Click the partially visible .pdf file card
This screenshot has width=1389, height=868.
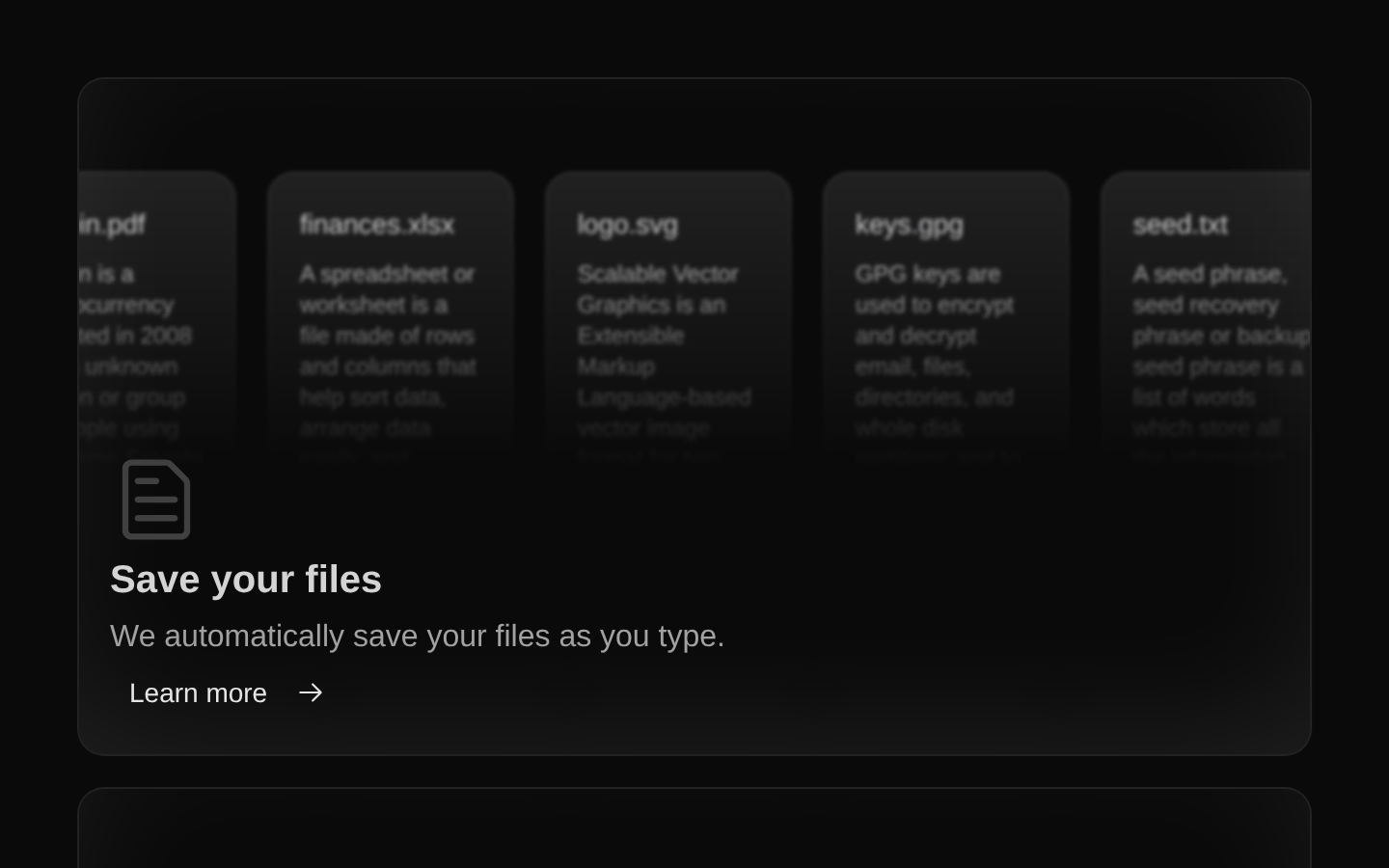pos(157,318)
